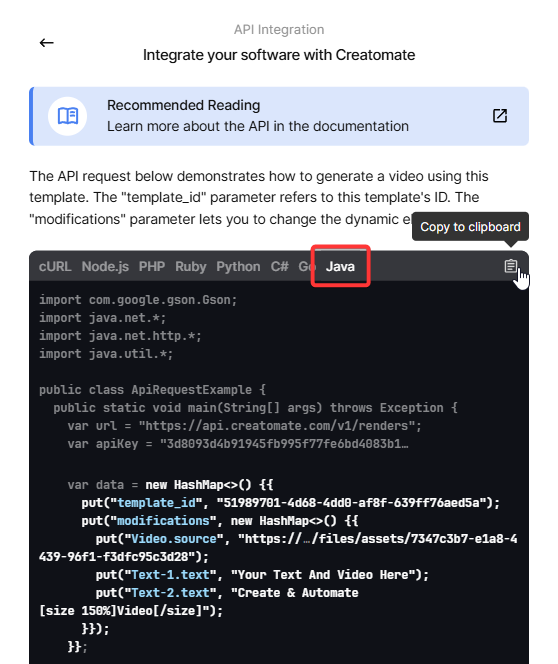Show the Go code example
558x664 pixels.
pos(306,267)
